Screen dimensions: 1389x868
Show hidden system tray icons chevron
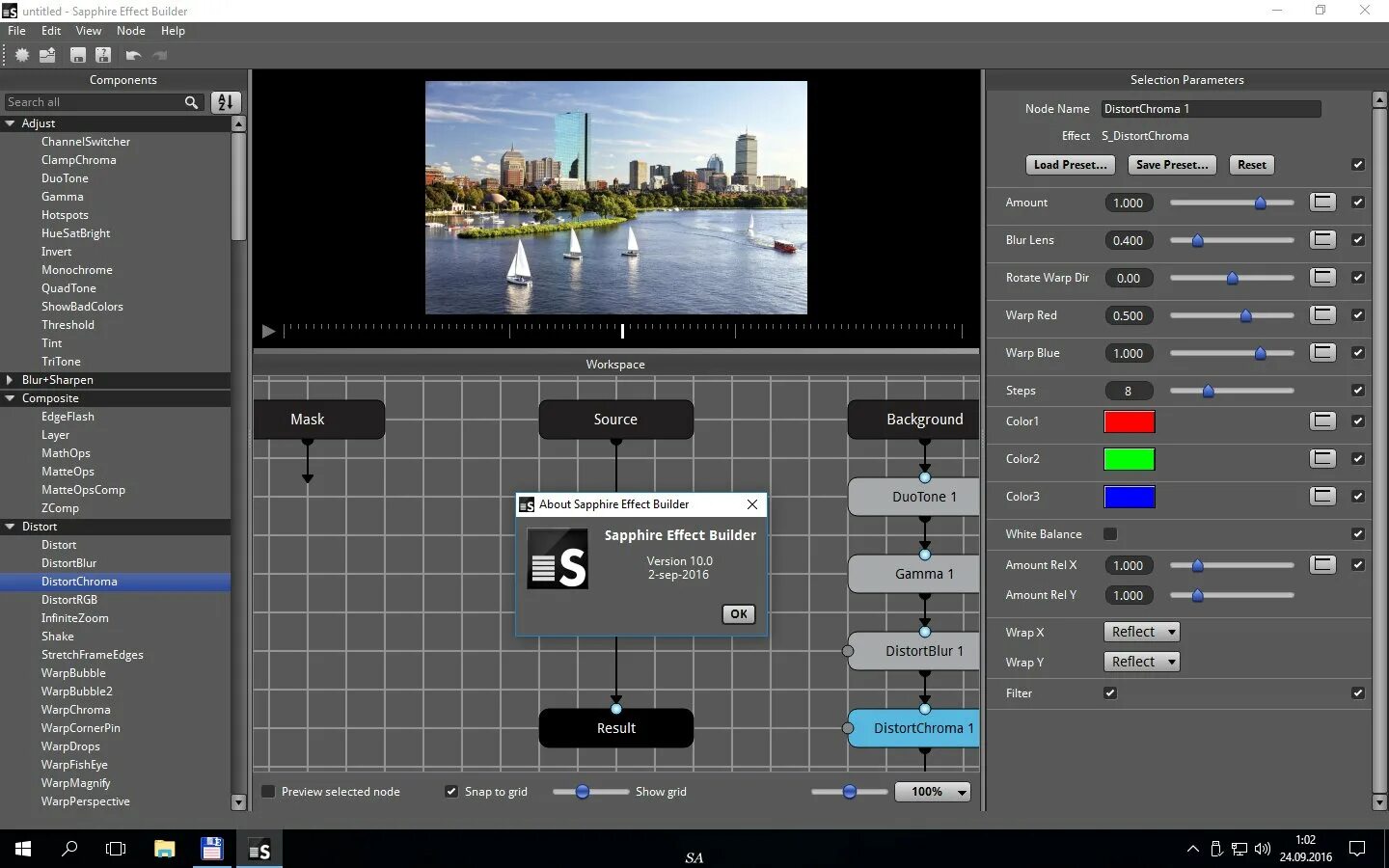pos(1193,850)
